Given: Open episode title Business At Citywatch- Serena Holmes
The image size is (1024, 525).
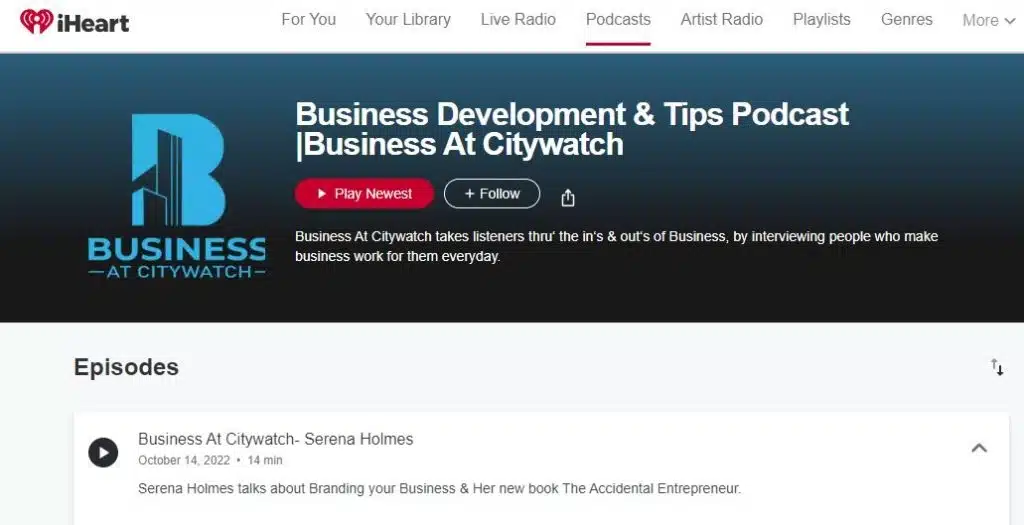Looking at the screenshot, I should tap(276, 439).
